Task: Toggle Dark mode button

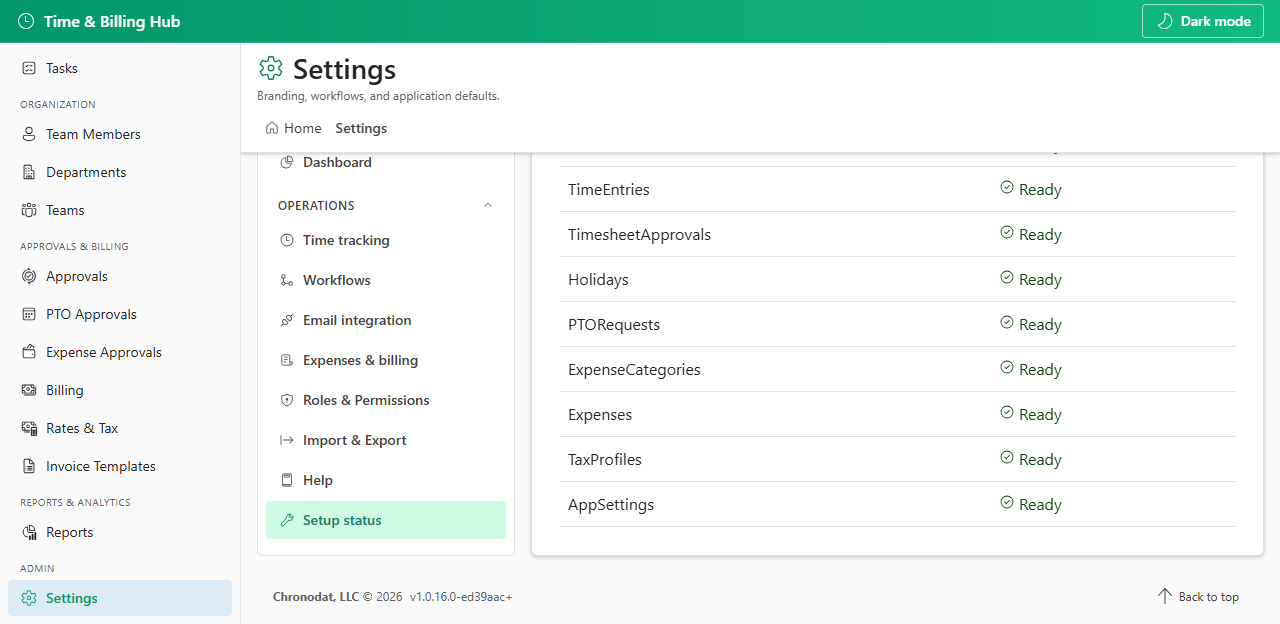Action: pyautogui.click(x=1204, y=21)
